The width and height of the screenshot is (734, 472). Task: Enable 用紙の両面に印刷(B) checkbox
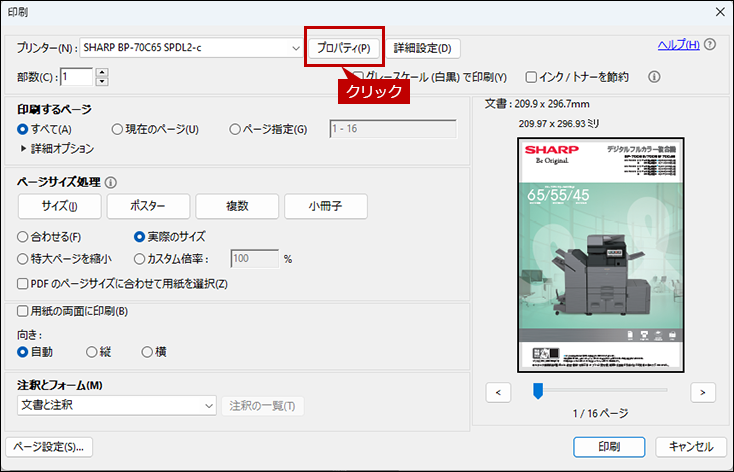[x=22, y=311]
